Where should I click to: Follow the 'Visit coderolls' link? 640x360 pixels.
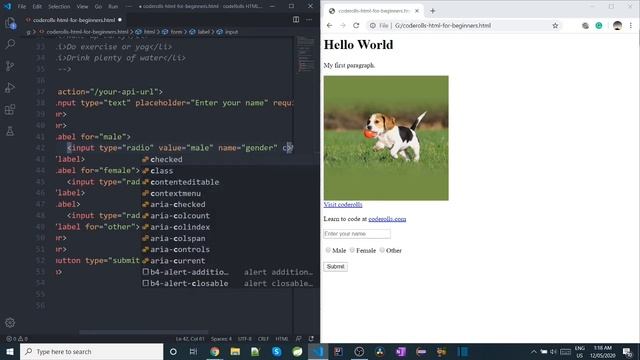point(343,204)
